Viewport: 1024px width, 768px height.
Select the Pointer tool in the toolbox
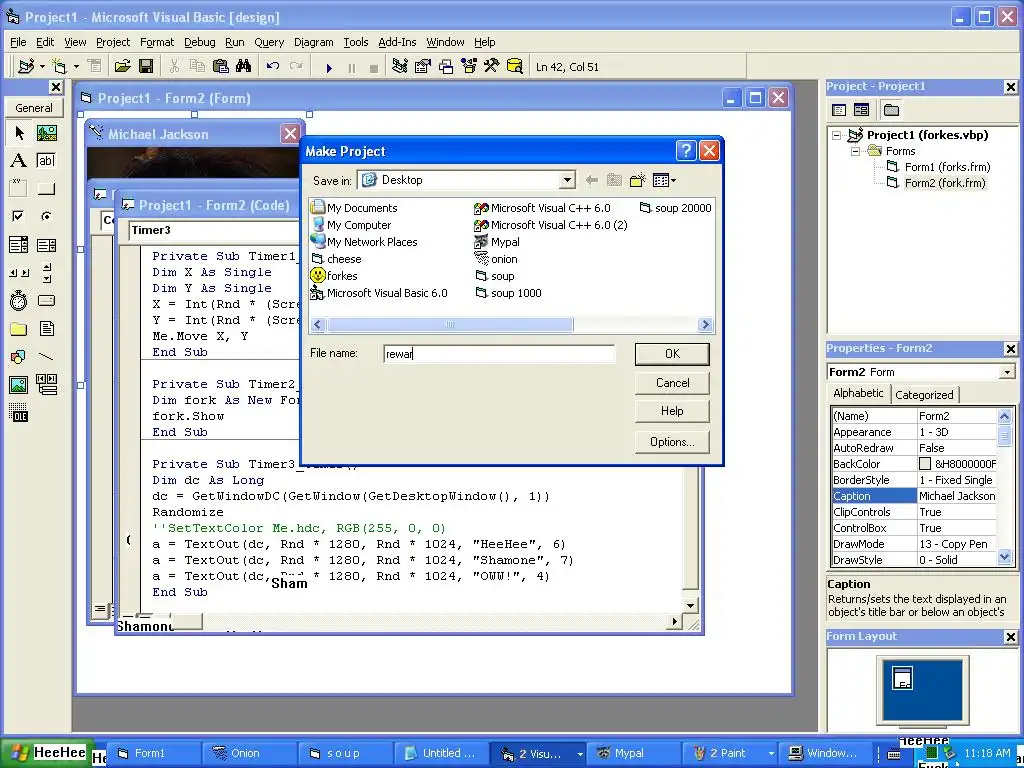pos(19,133)
